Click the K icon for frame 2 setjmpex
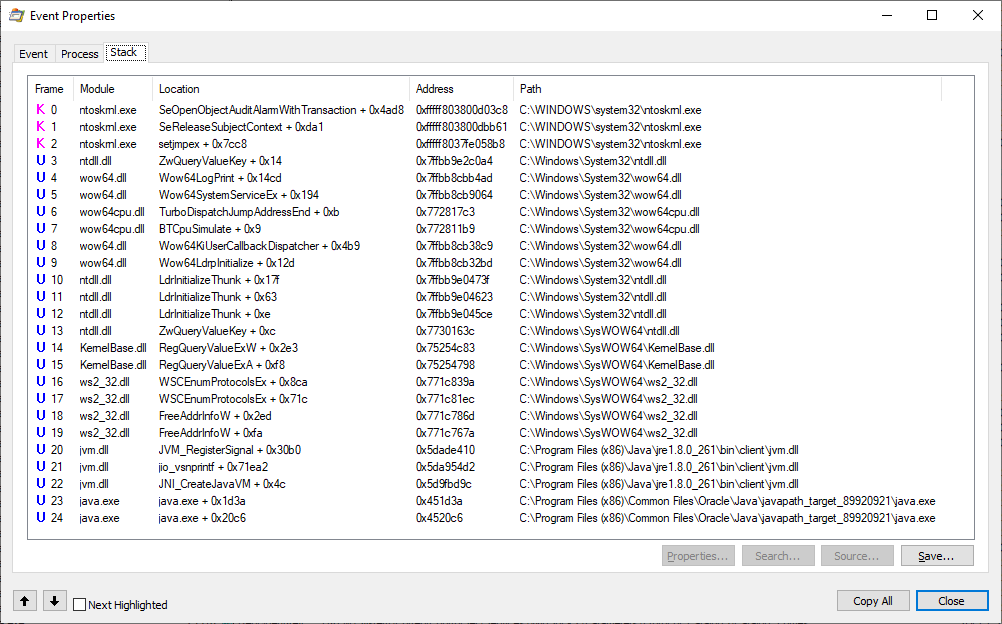Image resolution: width=1002 pixels, height=624 pixels. tap(41, 144)
